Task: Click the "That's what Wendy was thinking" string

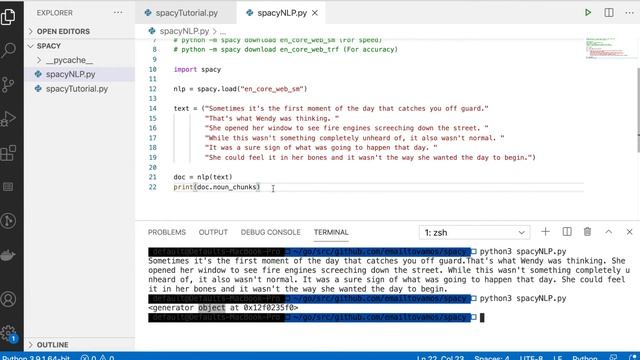Action: [x=272, y=118]
